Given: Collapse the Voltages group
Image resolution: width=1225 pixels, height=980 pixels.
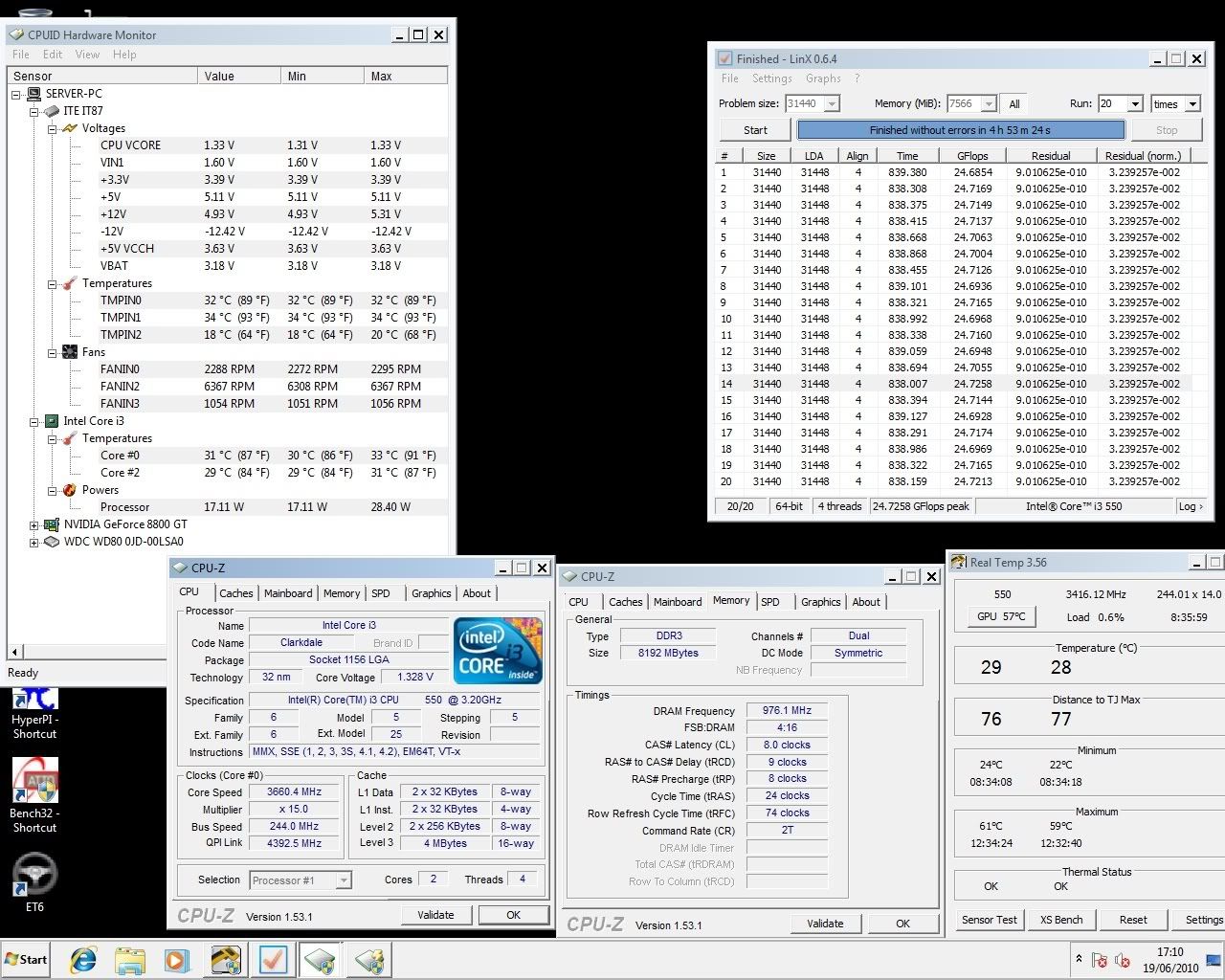Looking at the screenshot, I should (53, 128).
